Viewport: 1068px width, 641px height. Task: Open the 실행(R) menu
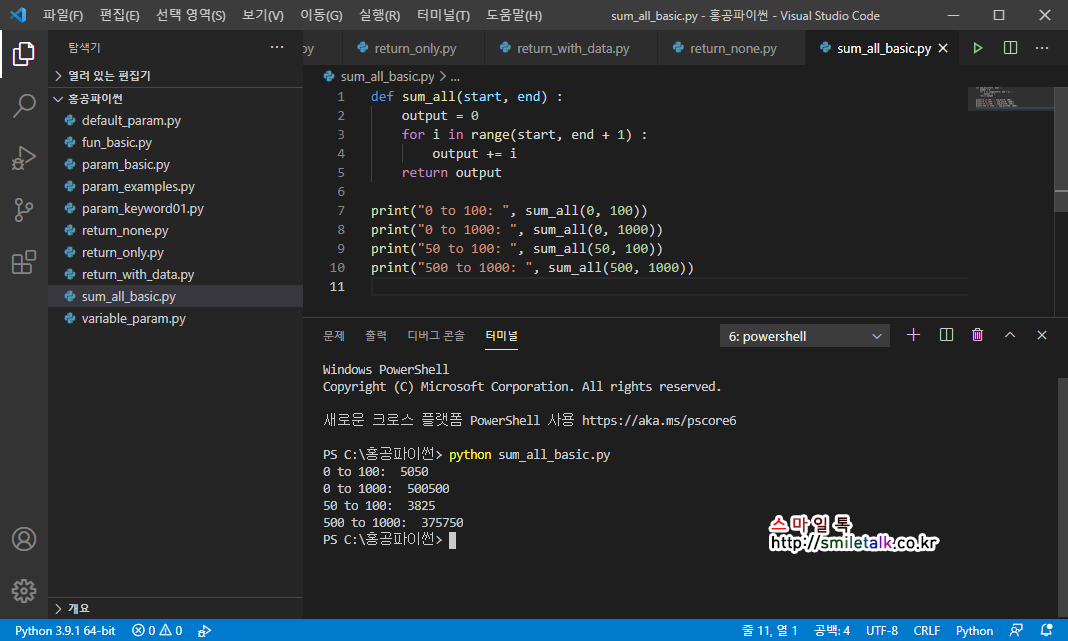tap(379, 15)
